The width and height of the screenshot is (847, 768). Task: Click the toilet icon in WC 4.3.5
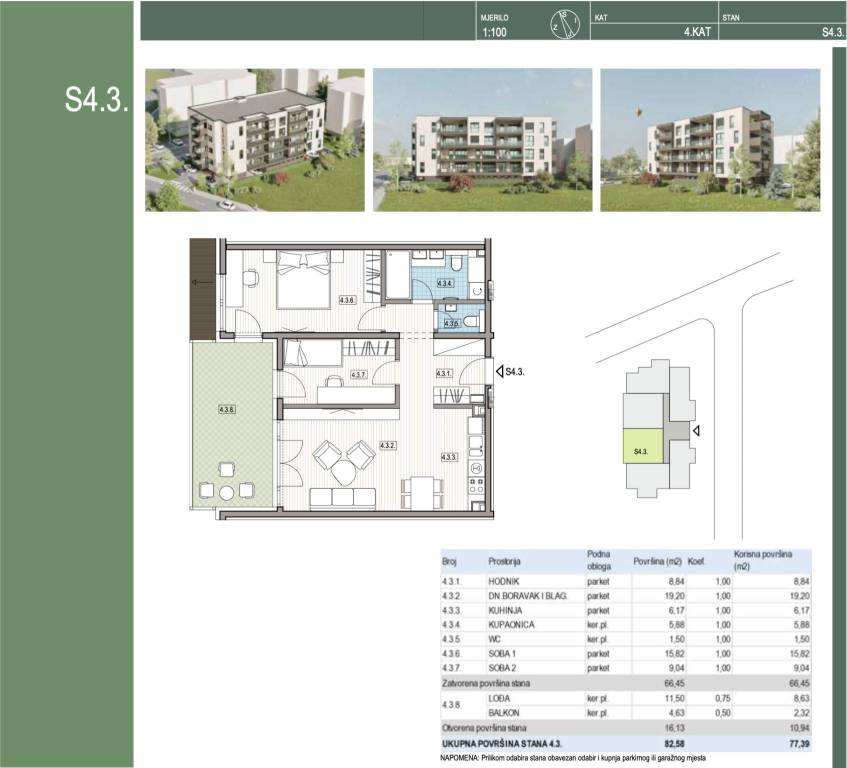point(471,319)
